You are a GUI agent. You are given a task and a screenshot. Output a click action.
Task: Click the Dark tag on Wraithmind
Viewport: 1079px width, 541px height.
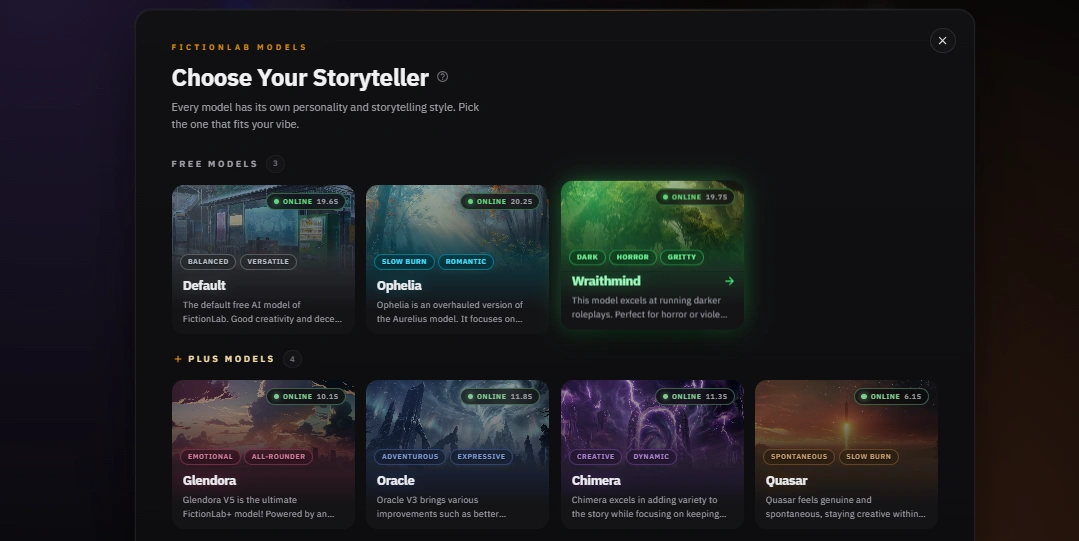pos(587,257)
